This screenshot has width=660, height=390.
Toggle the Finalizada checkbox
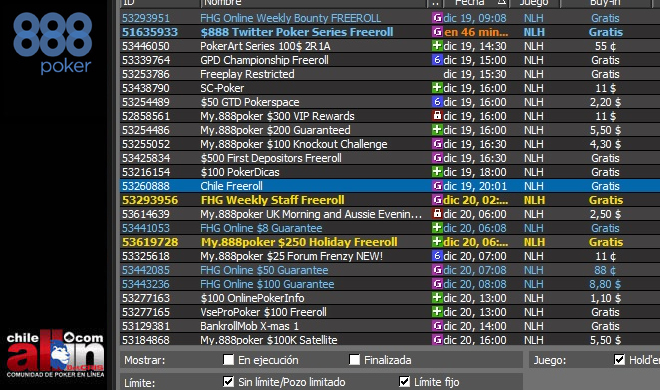[x=354, y=360]
